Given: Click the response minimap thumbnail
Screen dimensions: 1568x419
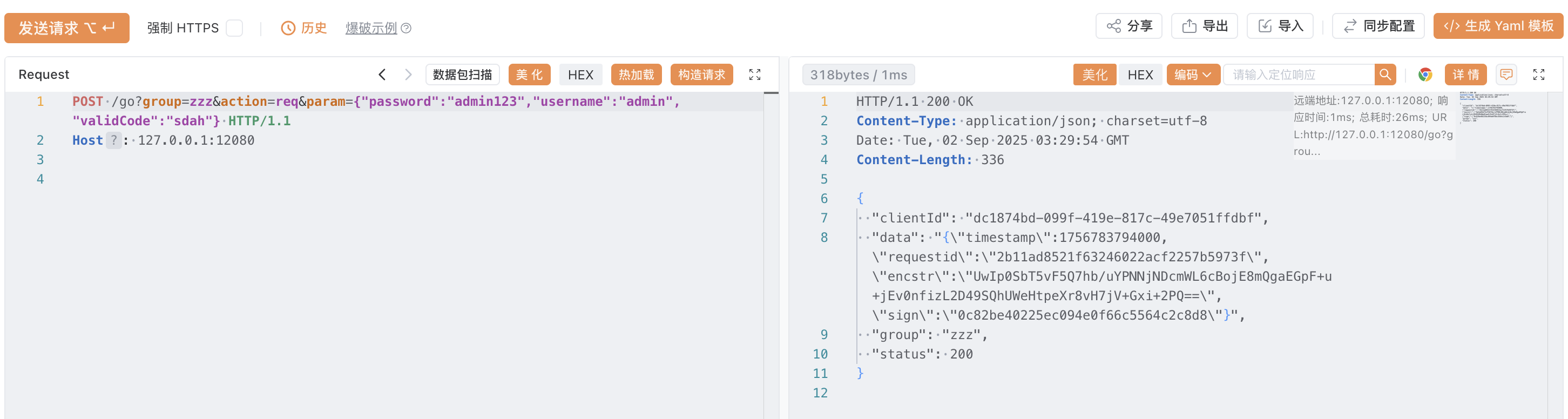Looking at the screenshot, I should [x=1491, y=107].
